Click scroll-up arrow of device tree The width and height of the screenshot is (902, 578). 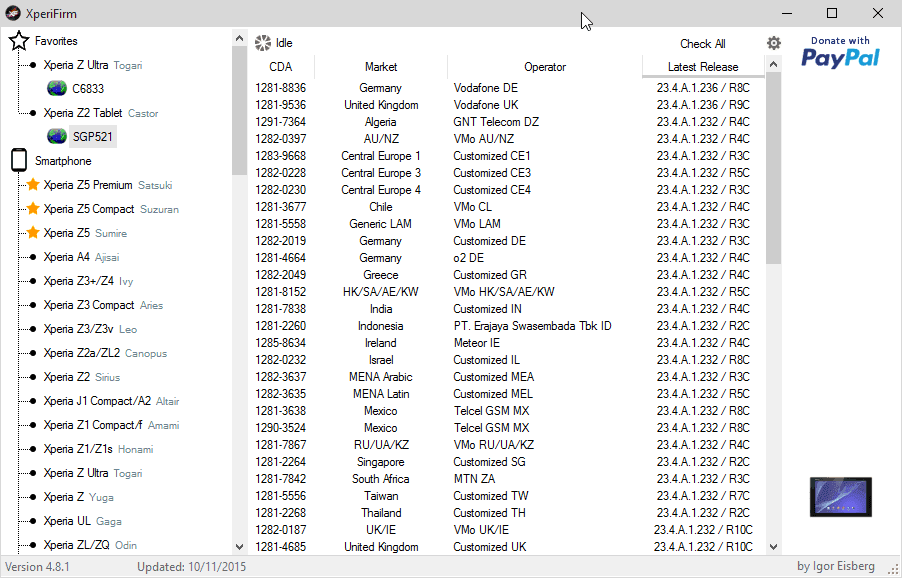[239, 39]
